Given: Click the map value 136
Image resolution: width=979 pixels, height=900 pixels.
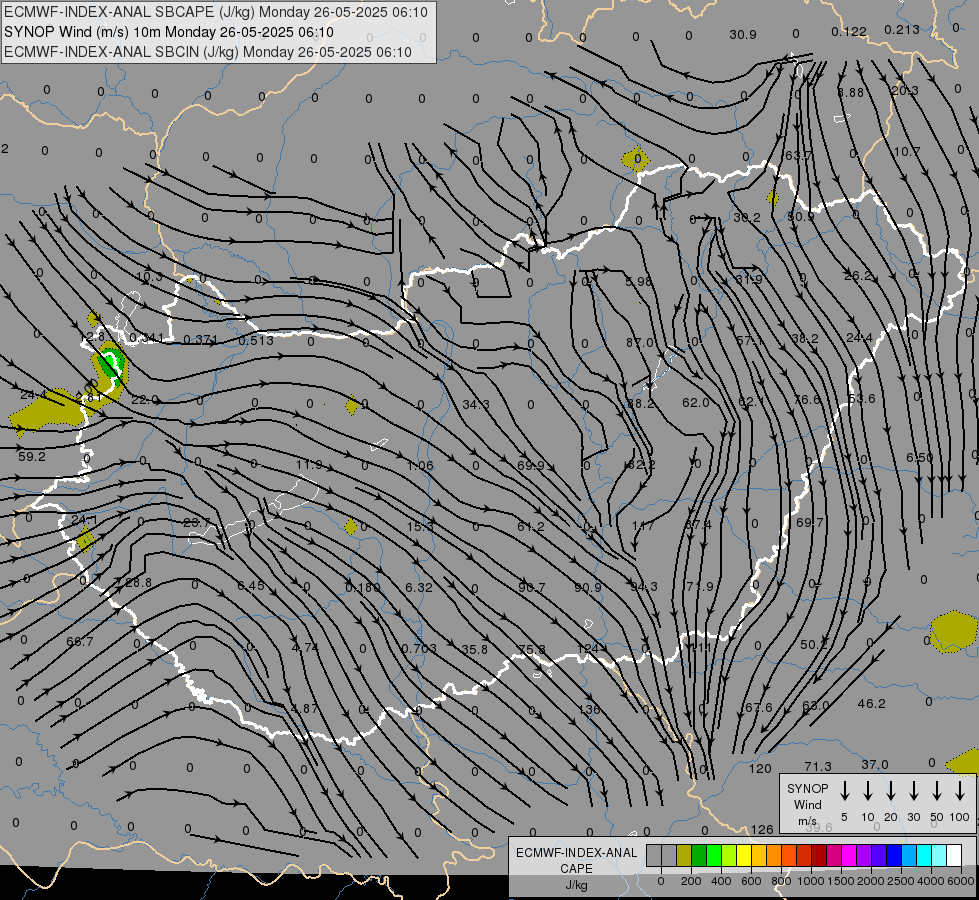Looking at the screenshot, I should click(x=589, y=709).
